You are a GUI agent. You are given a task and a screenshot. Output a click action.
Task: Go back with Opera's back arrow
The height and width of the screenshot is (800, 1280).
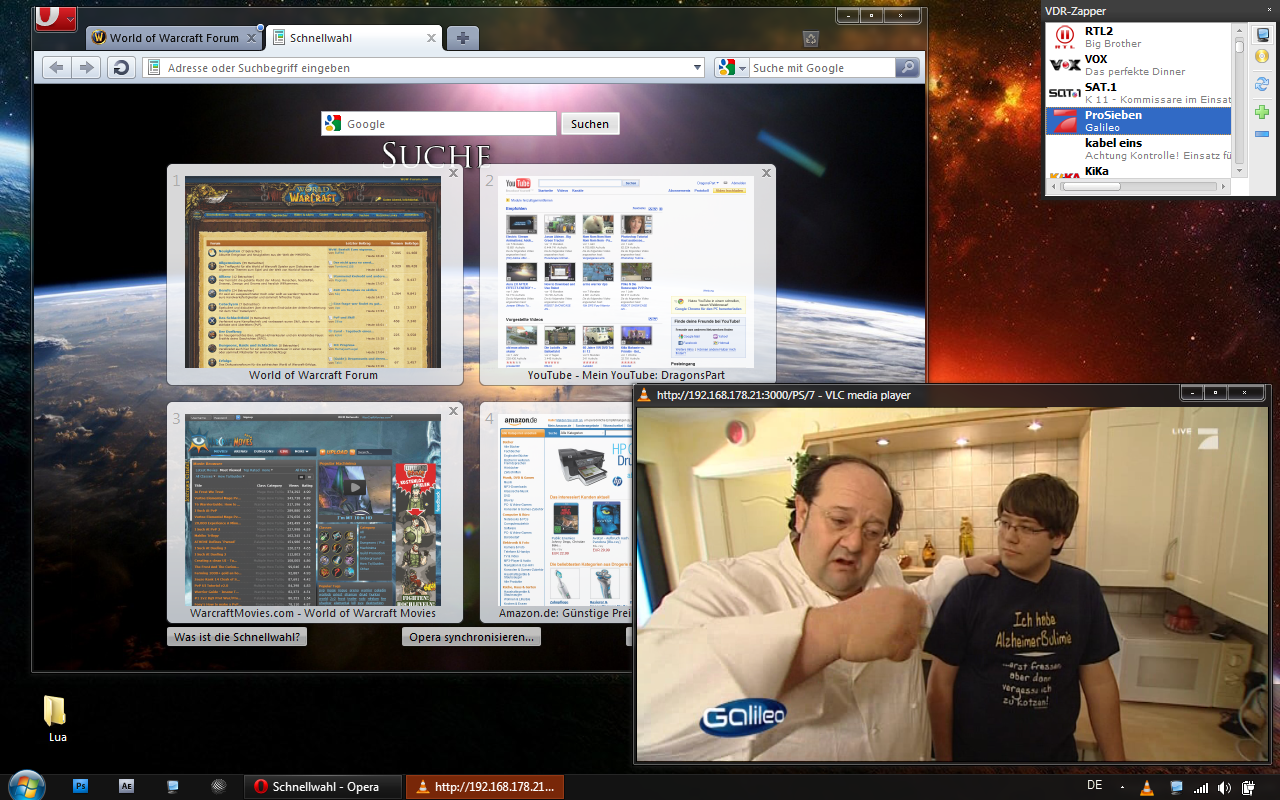coord(56,67)
